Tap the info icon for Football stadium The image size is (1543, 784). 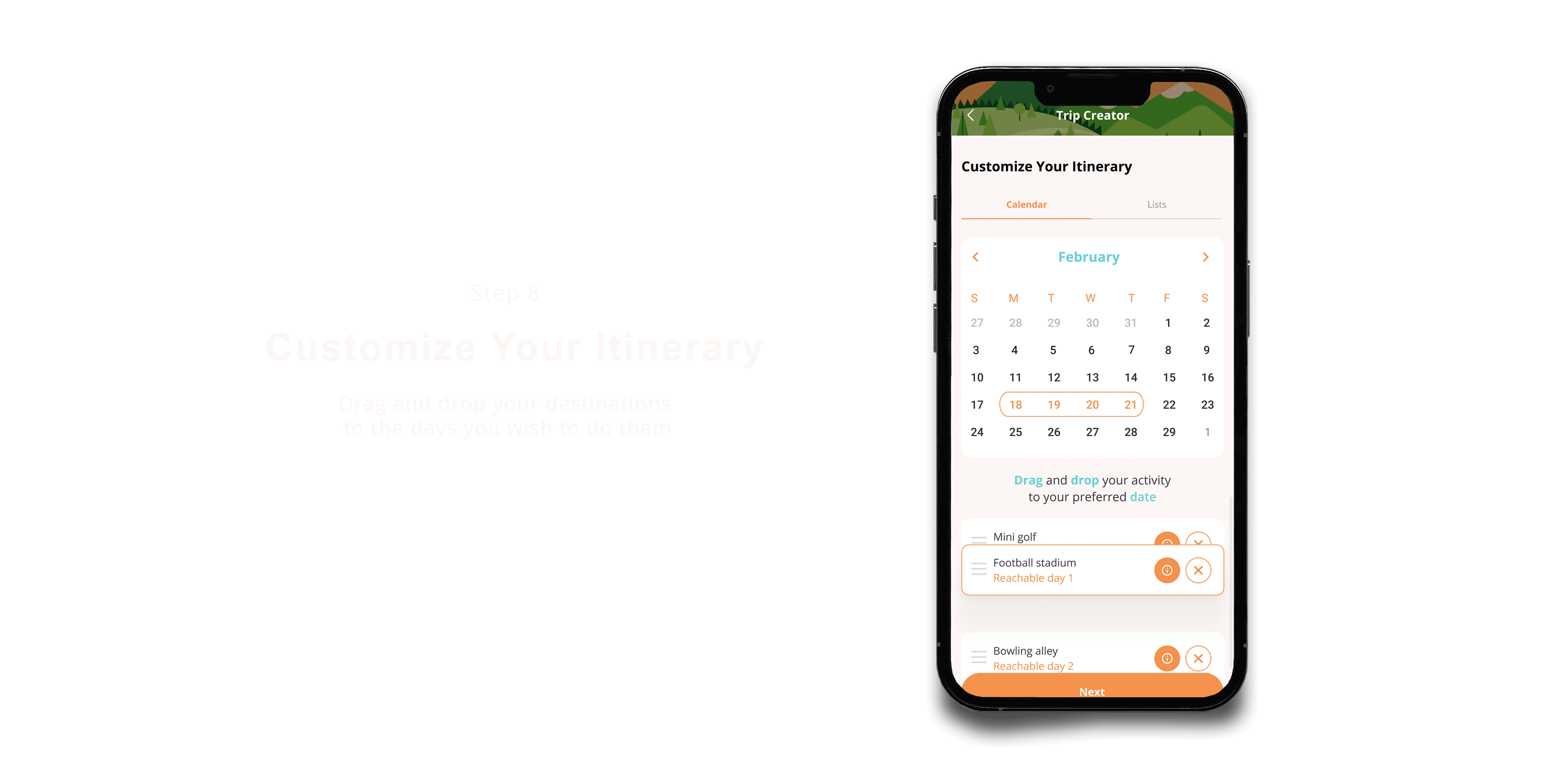pyautogui.click(x=1167, y=570)
